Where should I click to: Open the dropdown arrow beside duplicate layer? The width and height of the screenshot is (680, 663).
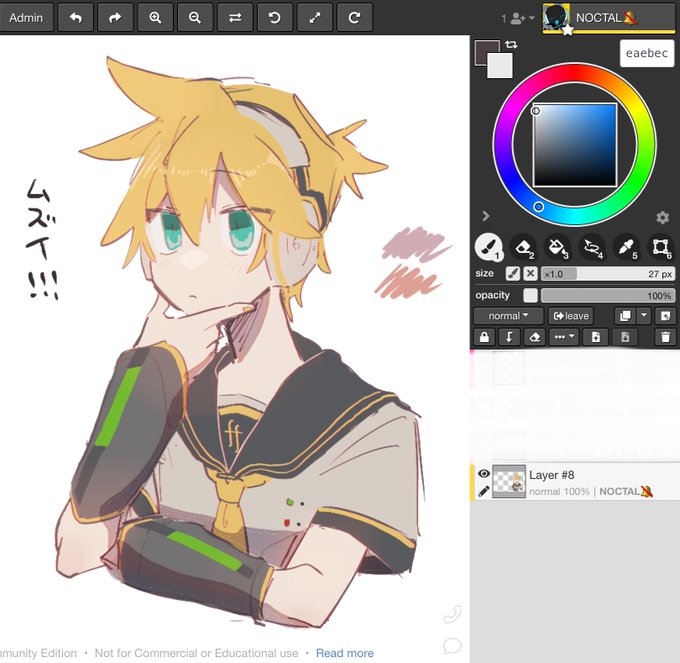click(x=644, y=316)
